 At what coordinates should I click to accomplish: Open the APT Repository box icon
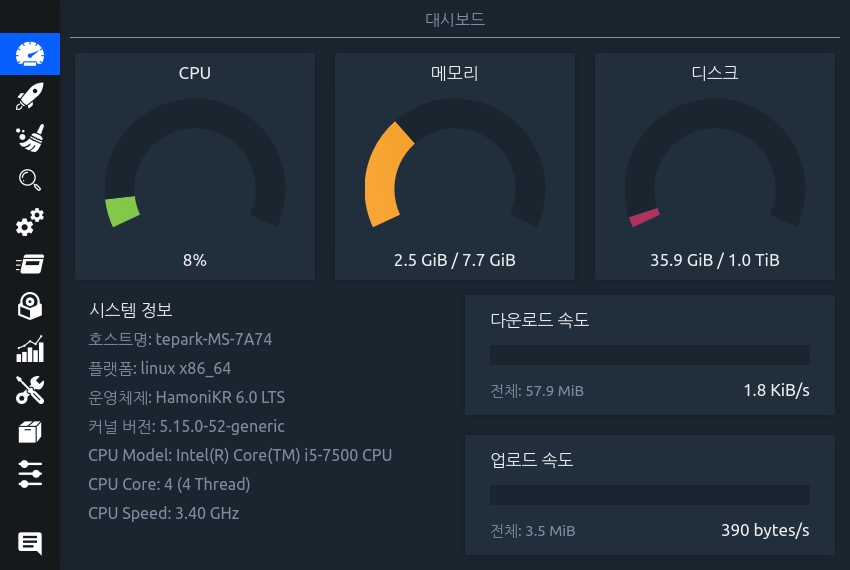(30, 432)
